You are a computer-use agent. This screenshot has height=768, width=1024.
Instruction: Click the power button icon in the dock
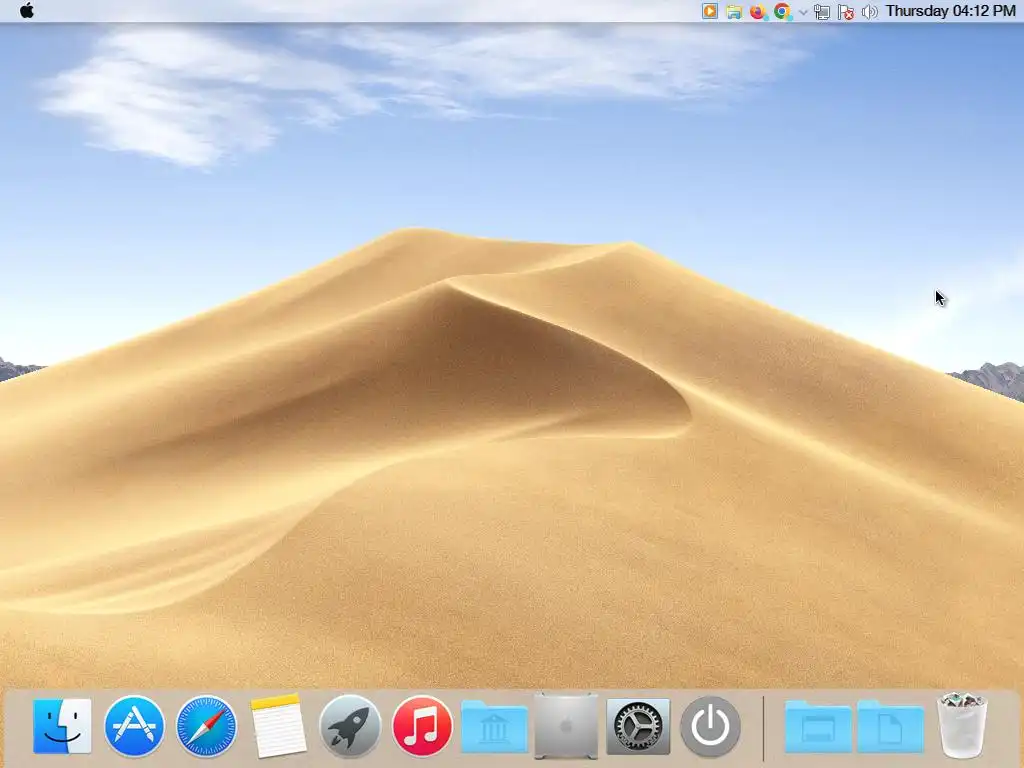[711, 726]
